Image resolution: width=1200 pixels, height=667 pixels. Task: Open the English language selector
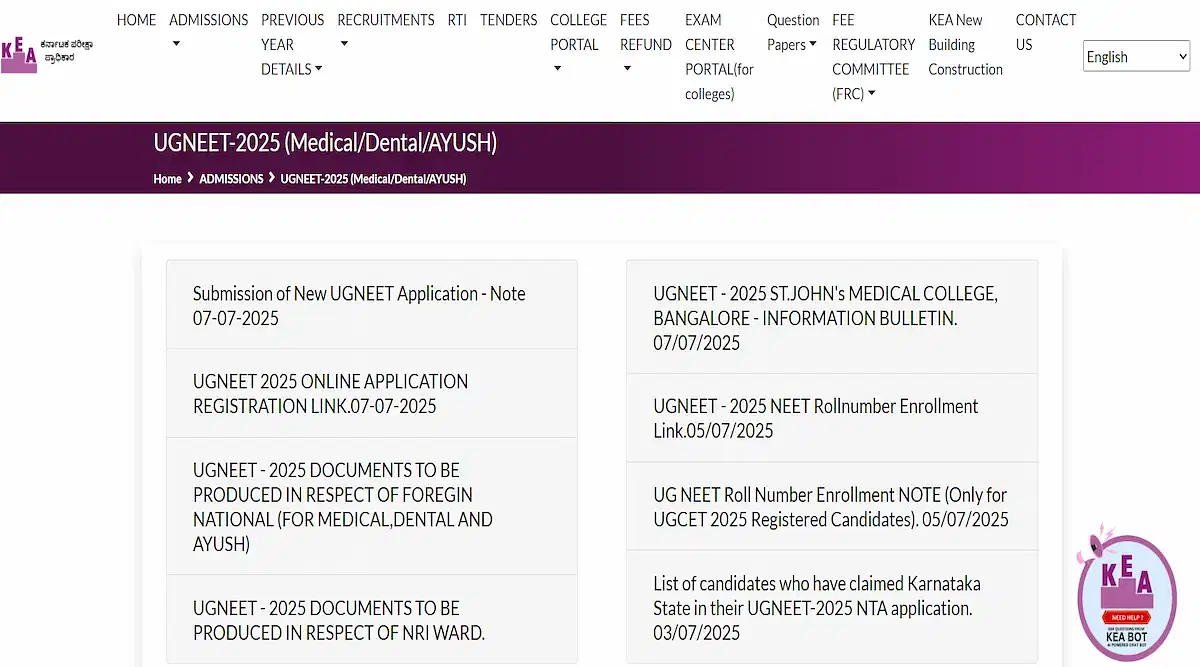(x=1137, y=57)
